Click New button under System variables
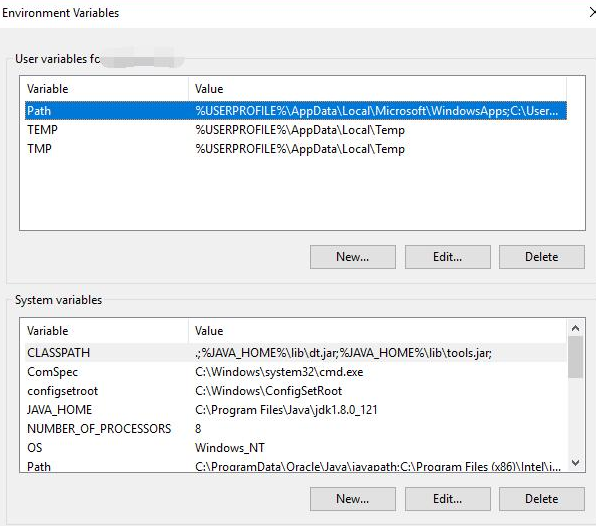Viewport: 596px width, 526px height. (x=353, y=499)
